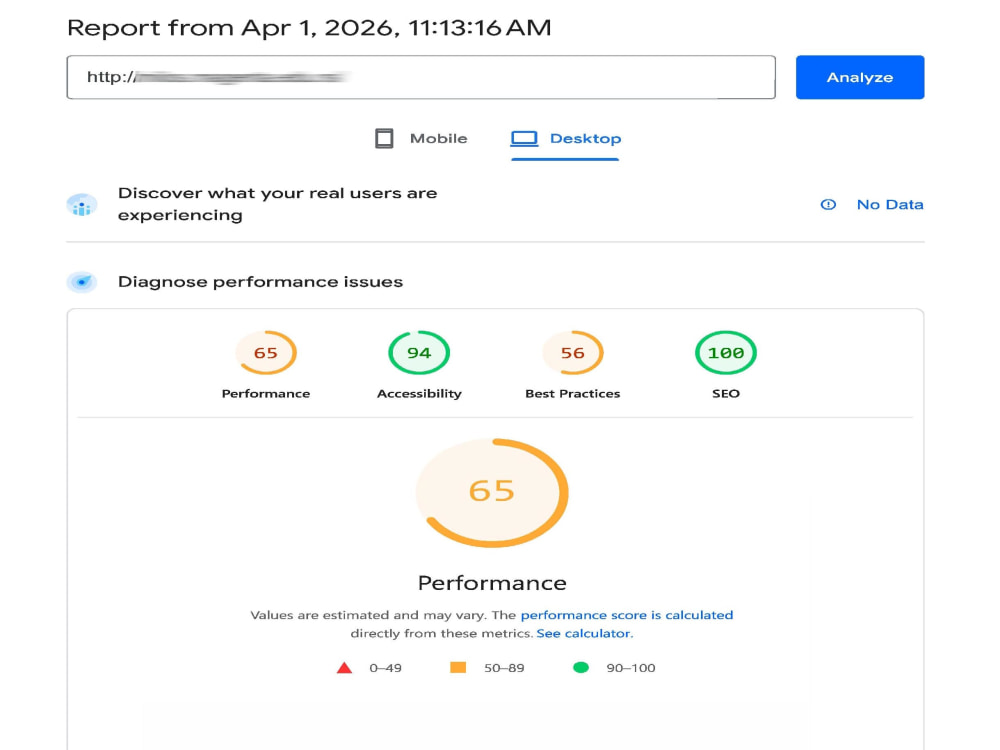This screenshot has width=1000, height=750.
Task: Click the diagnose performance radar icon
Action: (x=82, y=281)
